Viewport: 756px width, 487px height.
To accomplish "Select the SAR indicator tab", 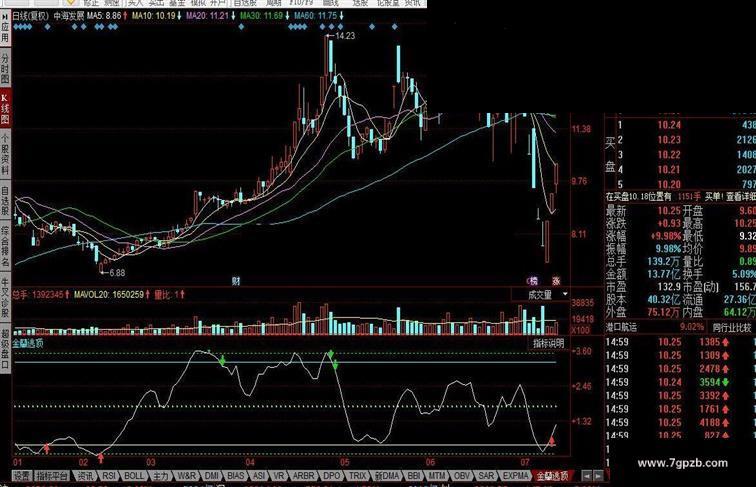I will 486,476.
